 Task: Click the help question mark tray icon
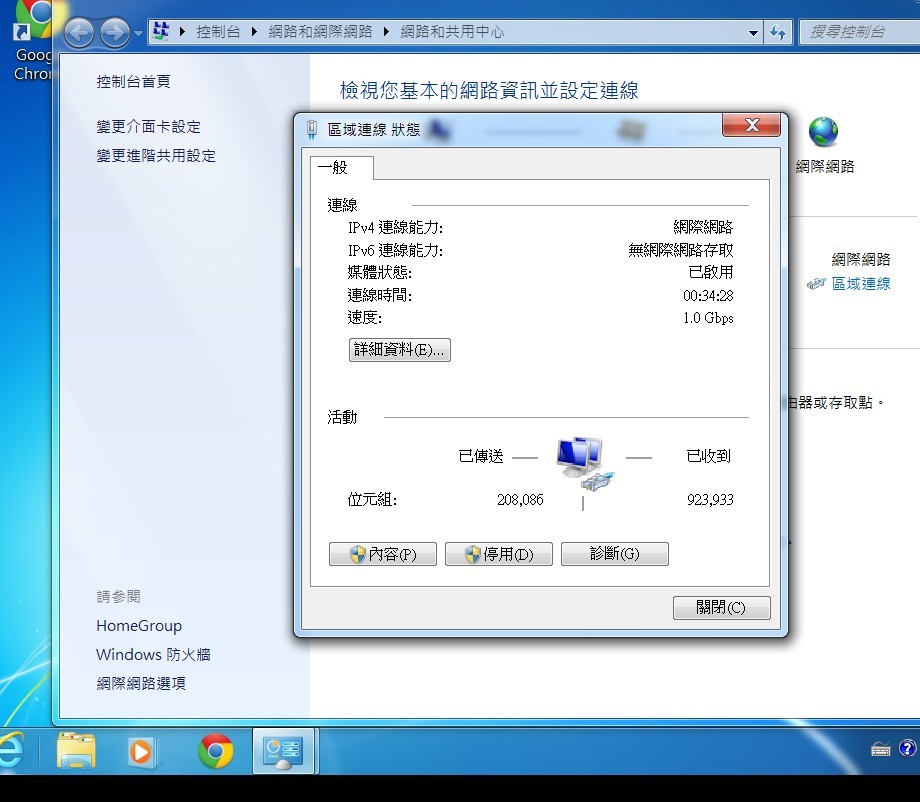click(908, 749)
